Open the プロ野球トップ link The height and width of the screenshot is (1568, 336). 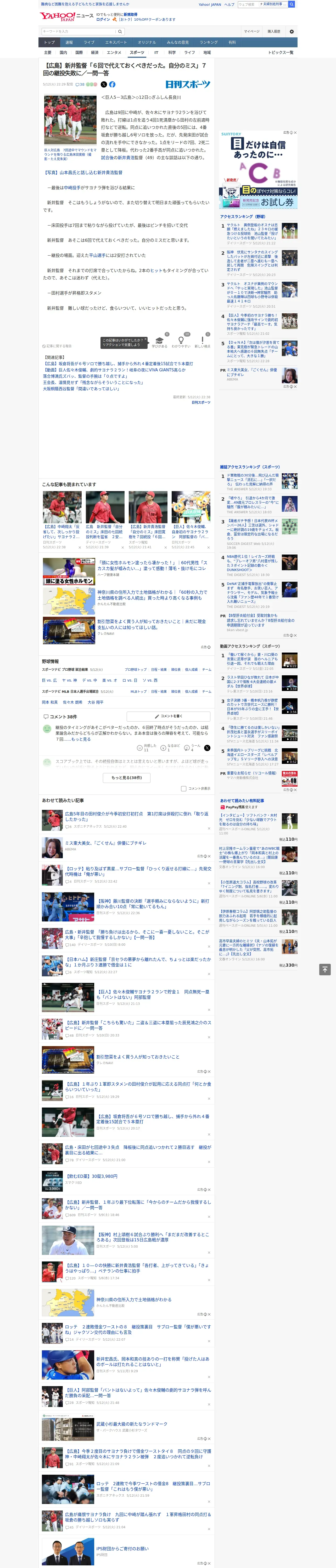[135, 670]
